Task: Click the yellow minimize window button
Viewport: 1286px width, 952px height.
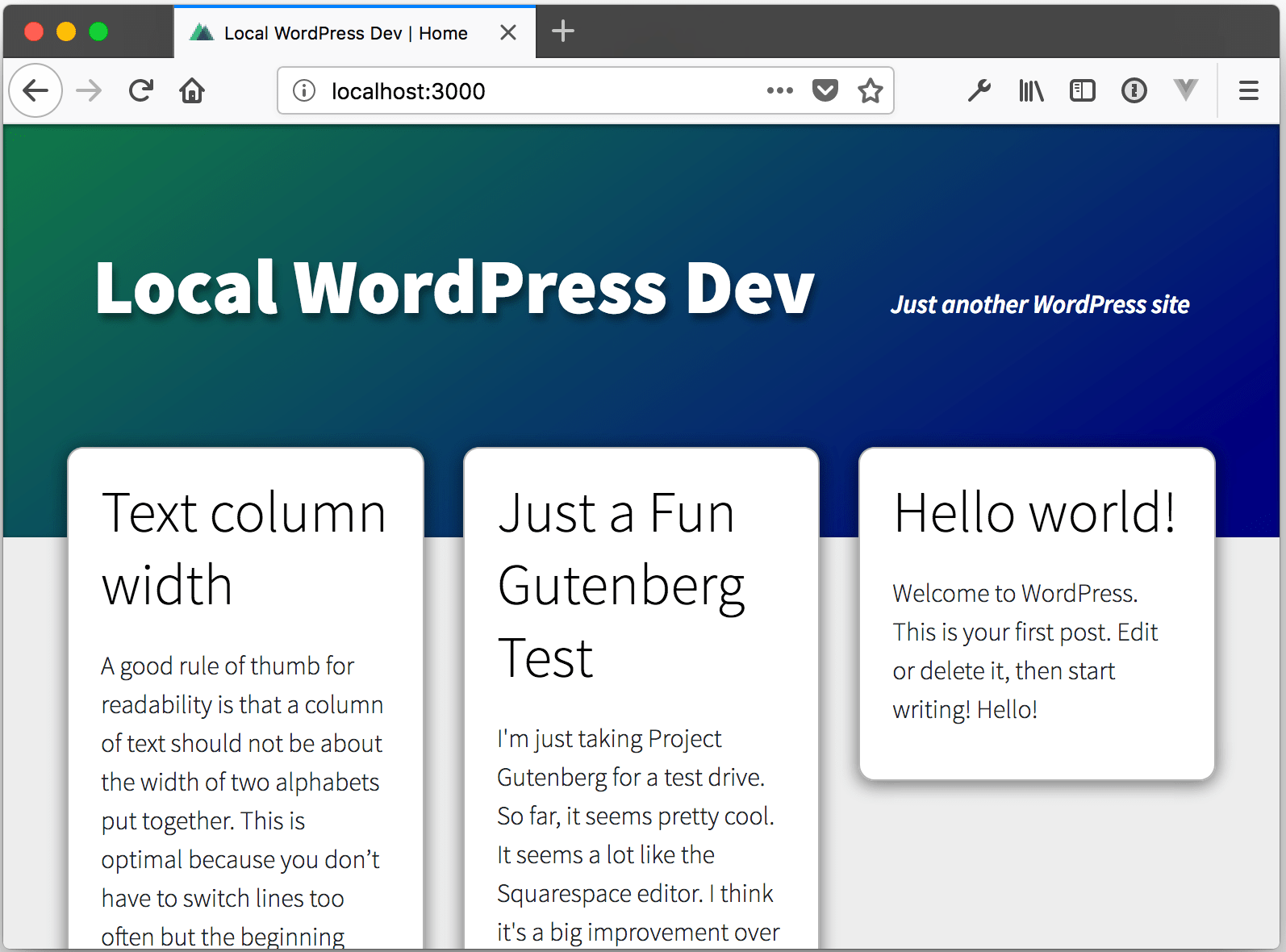Action: (66, 31)
